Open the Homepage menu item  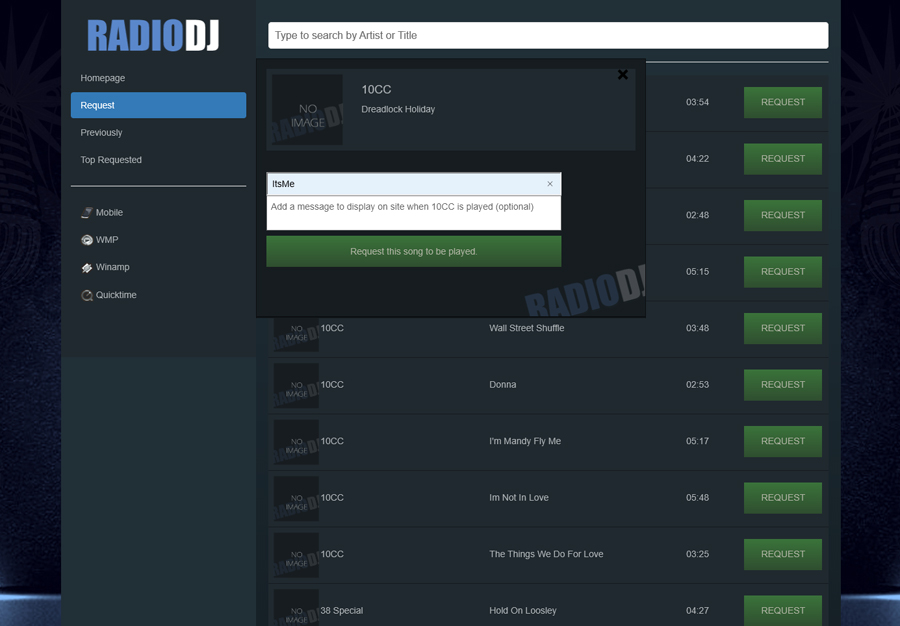click(x=103, y=78)
